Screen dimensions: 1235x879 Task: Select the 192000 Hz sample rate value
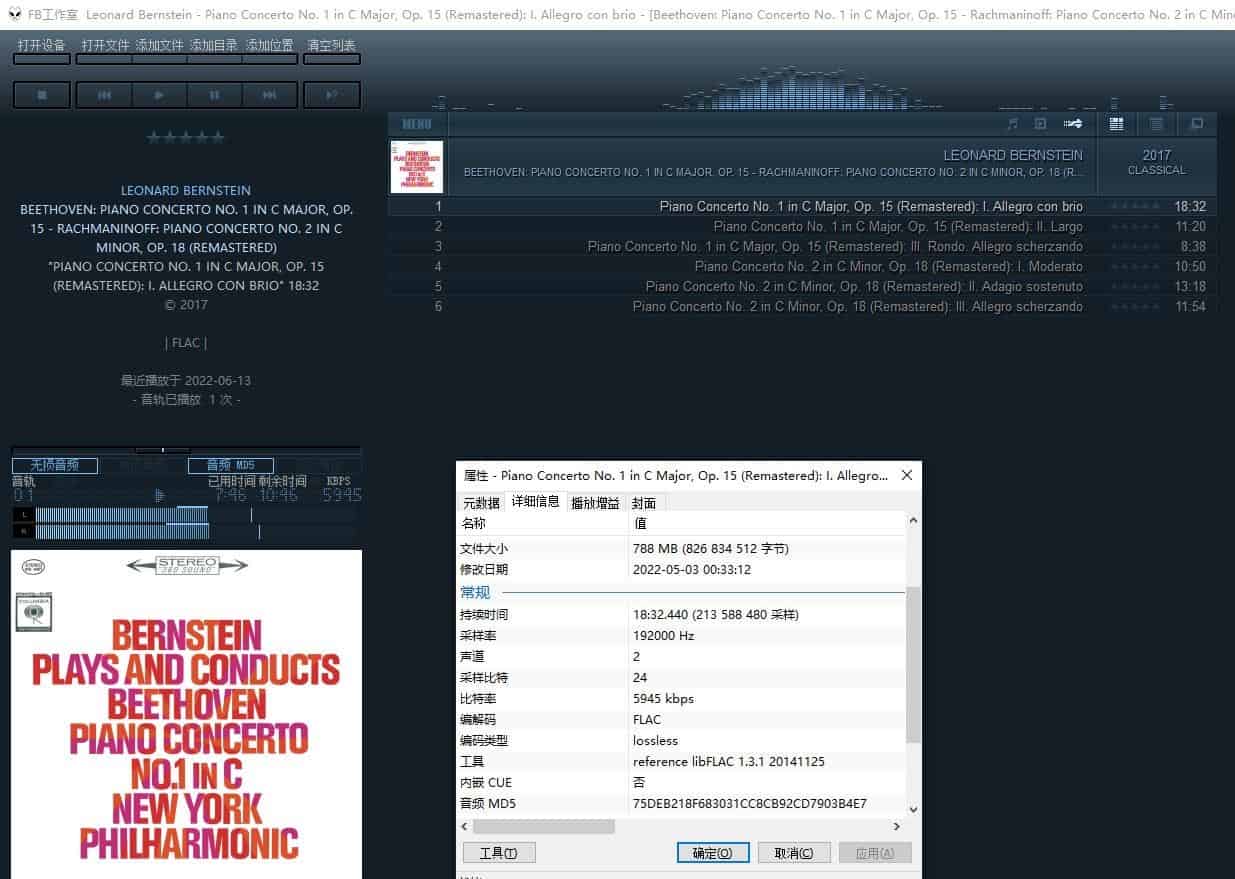tap(663, 636)
